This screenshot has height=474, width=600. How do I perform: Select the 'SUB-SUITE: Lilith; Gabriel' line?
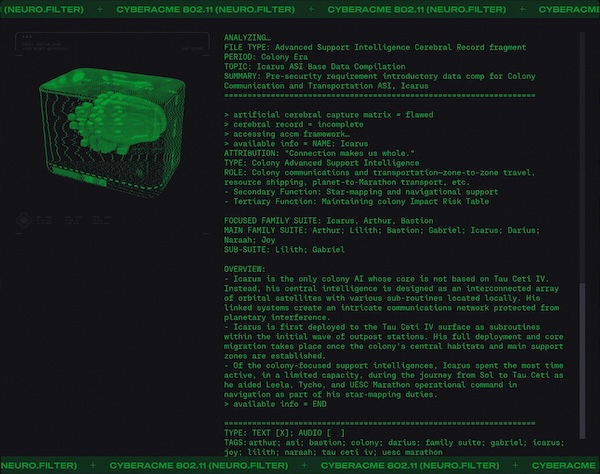click(x=284, y=249)
